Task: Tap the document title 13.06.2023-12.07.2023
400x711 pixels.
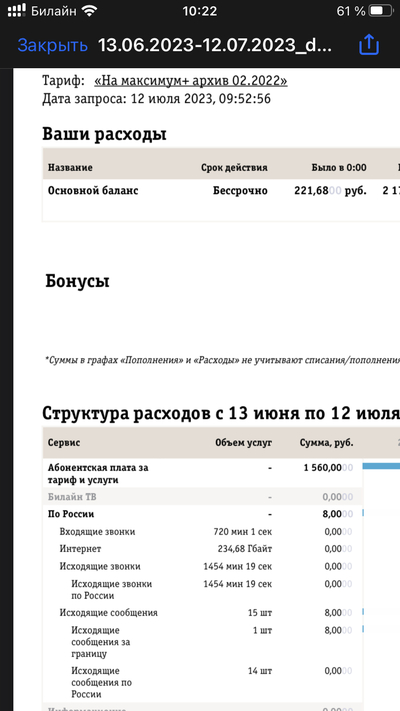Action: 215,45
